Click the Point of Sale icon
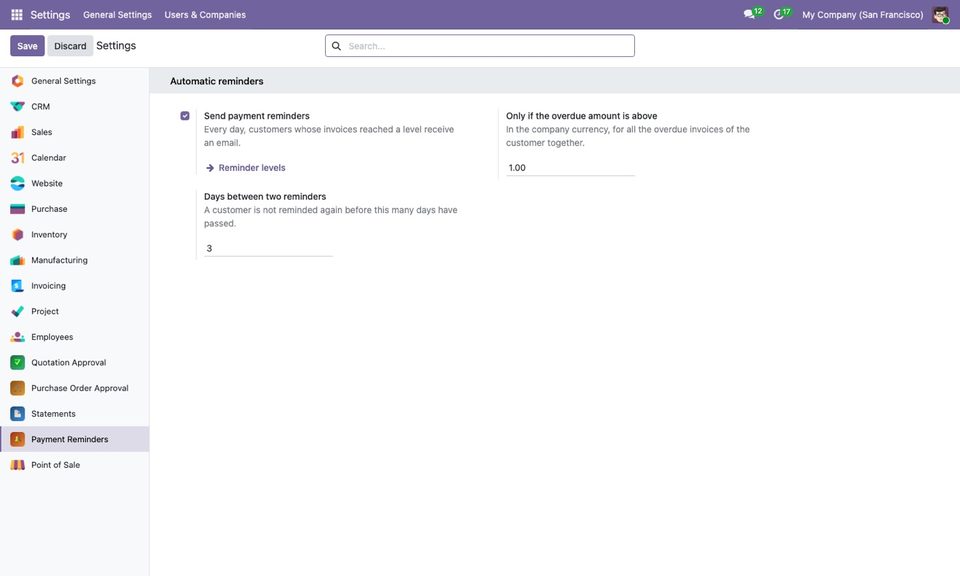The image size is (960, 576). pyautogui.click(x=18, y=465)
